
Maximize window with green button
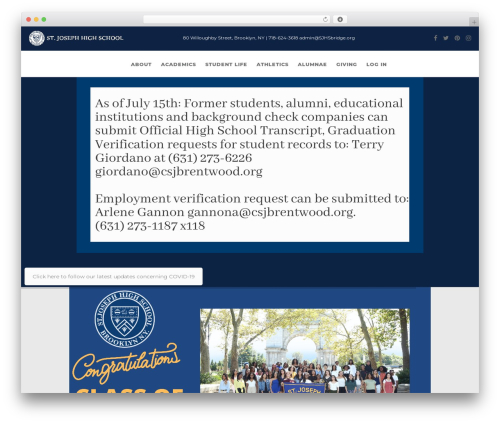point(44,19)
